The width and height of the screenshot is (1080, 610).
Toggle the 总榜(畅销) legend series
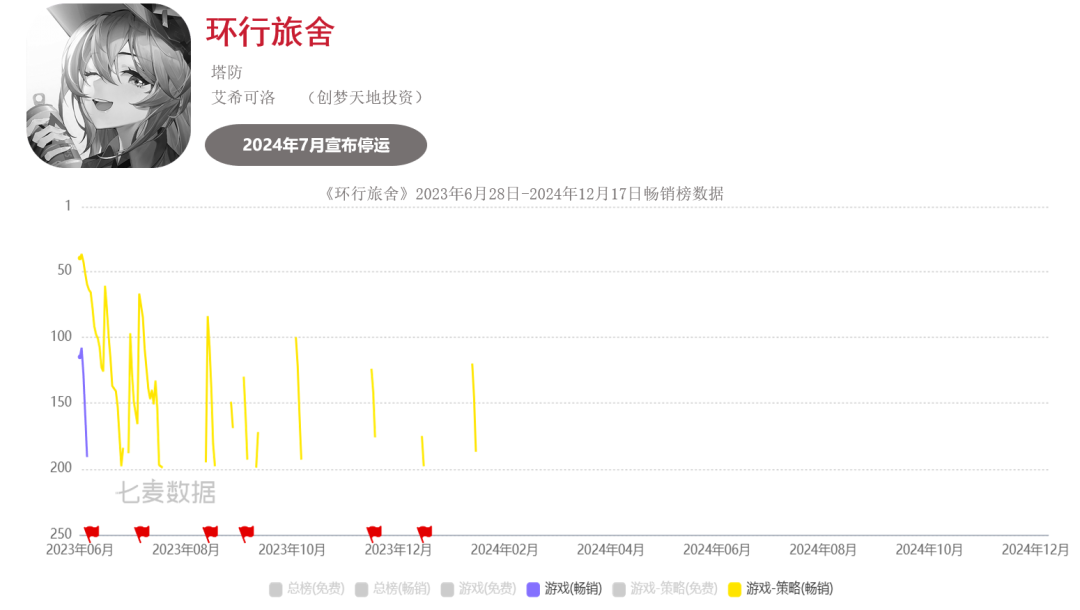(393, 589)
